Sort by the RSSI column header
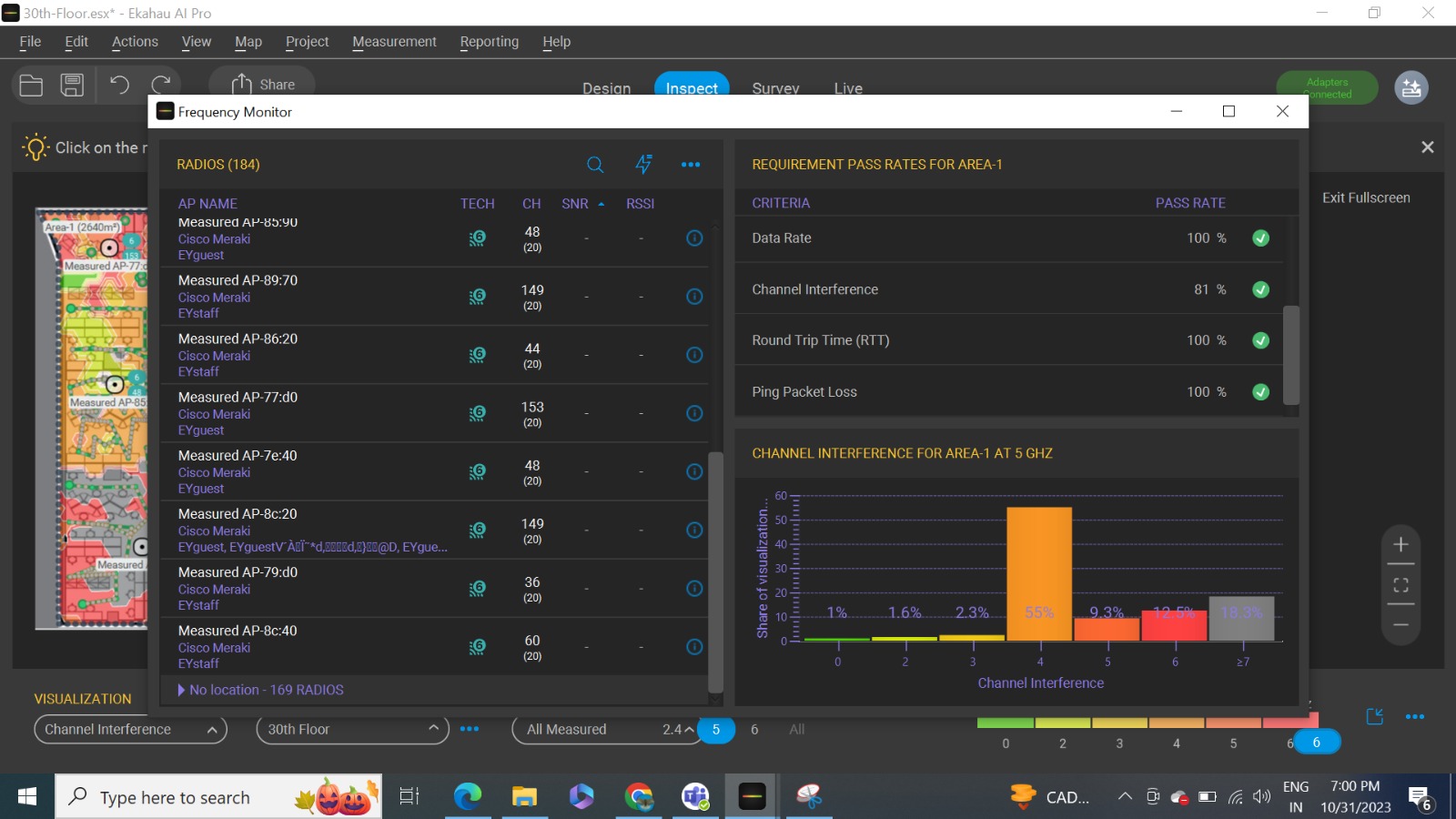The height and width of the screenshot is (819, 1456). pos(640,204)
